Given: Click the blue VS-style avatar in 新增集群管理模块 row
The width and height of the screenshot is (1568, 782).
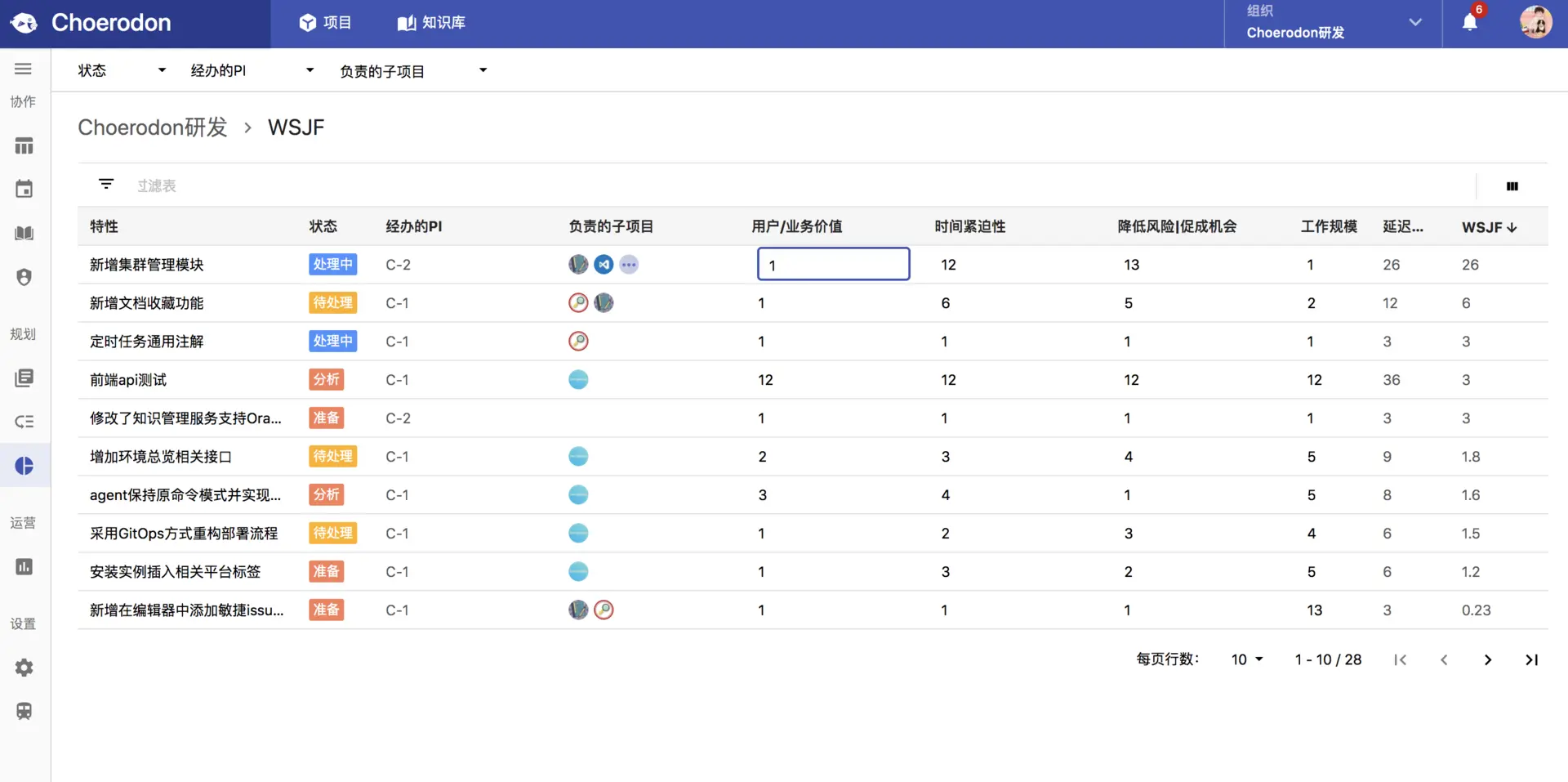Looking at the screenshot, I should point(604,265).
